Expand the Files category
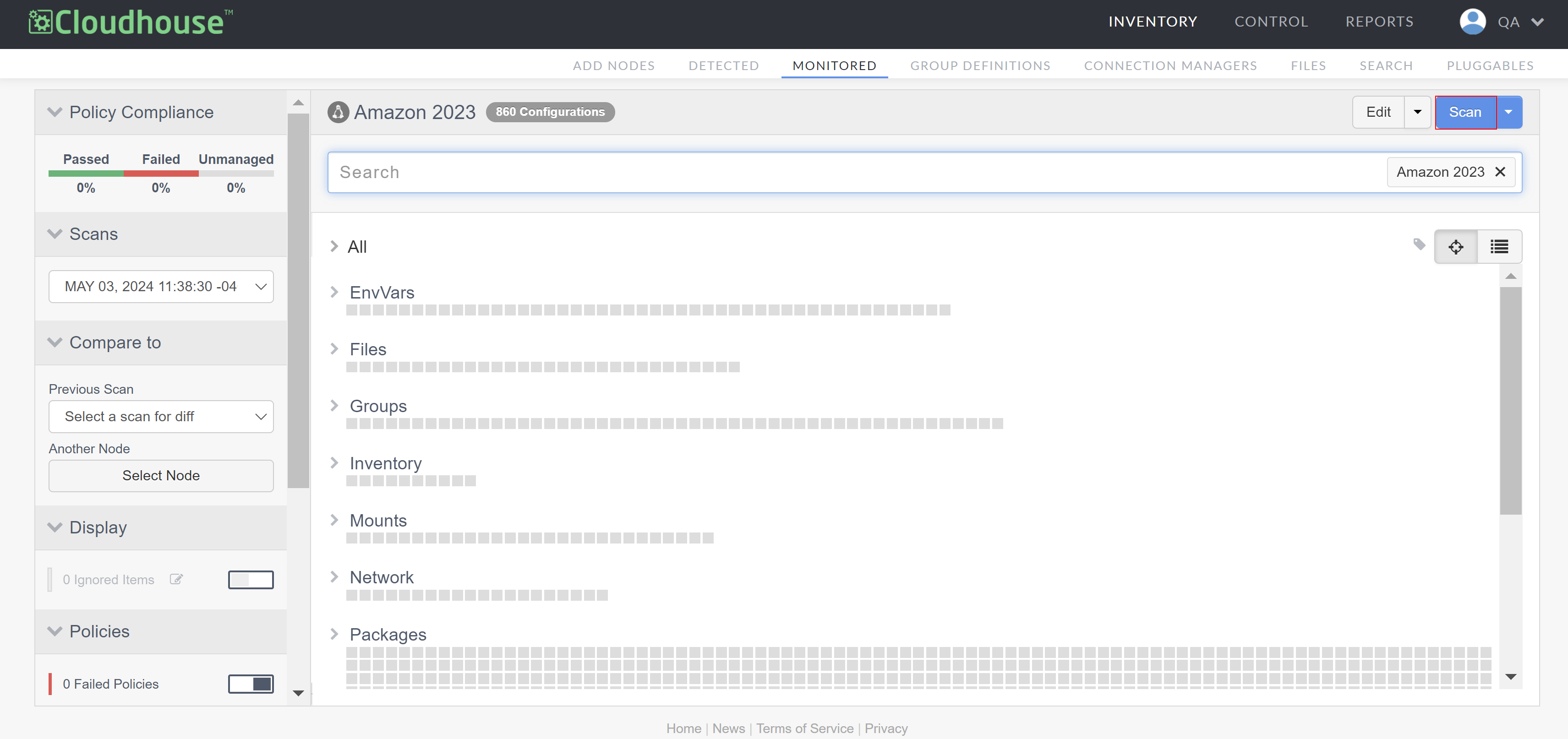 (x=334, y=348)
